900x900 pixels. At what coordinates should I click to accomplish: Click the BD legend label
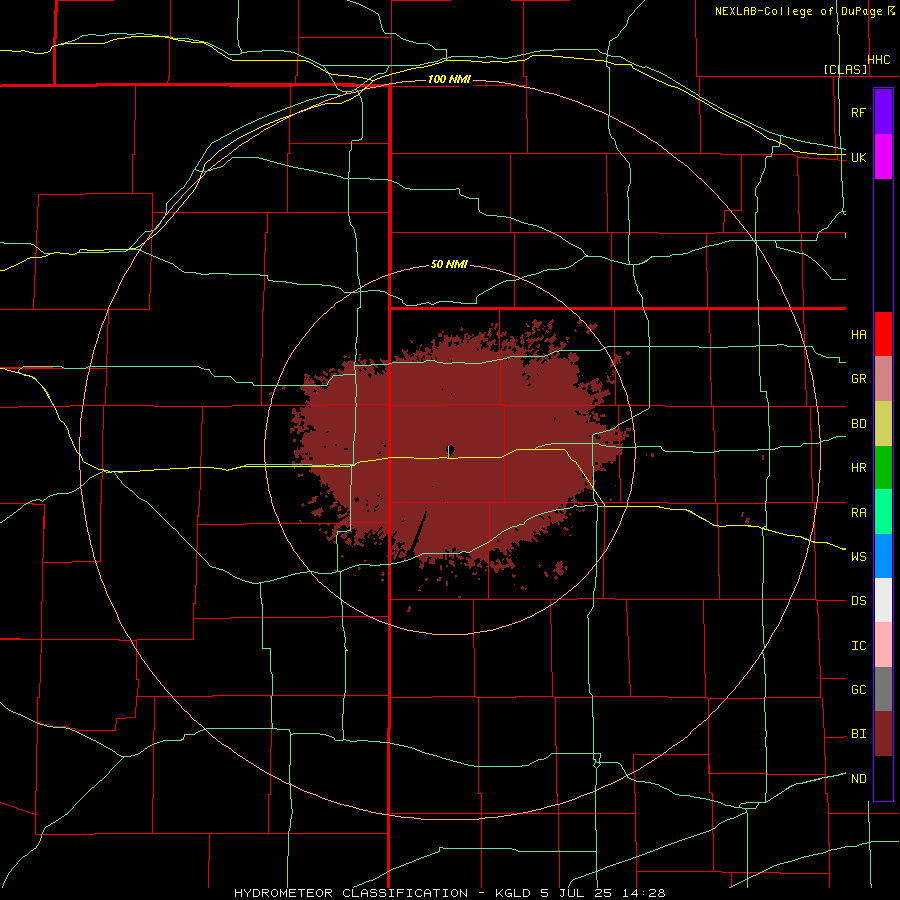pos(858,424)
